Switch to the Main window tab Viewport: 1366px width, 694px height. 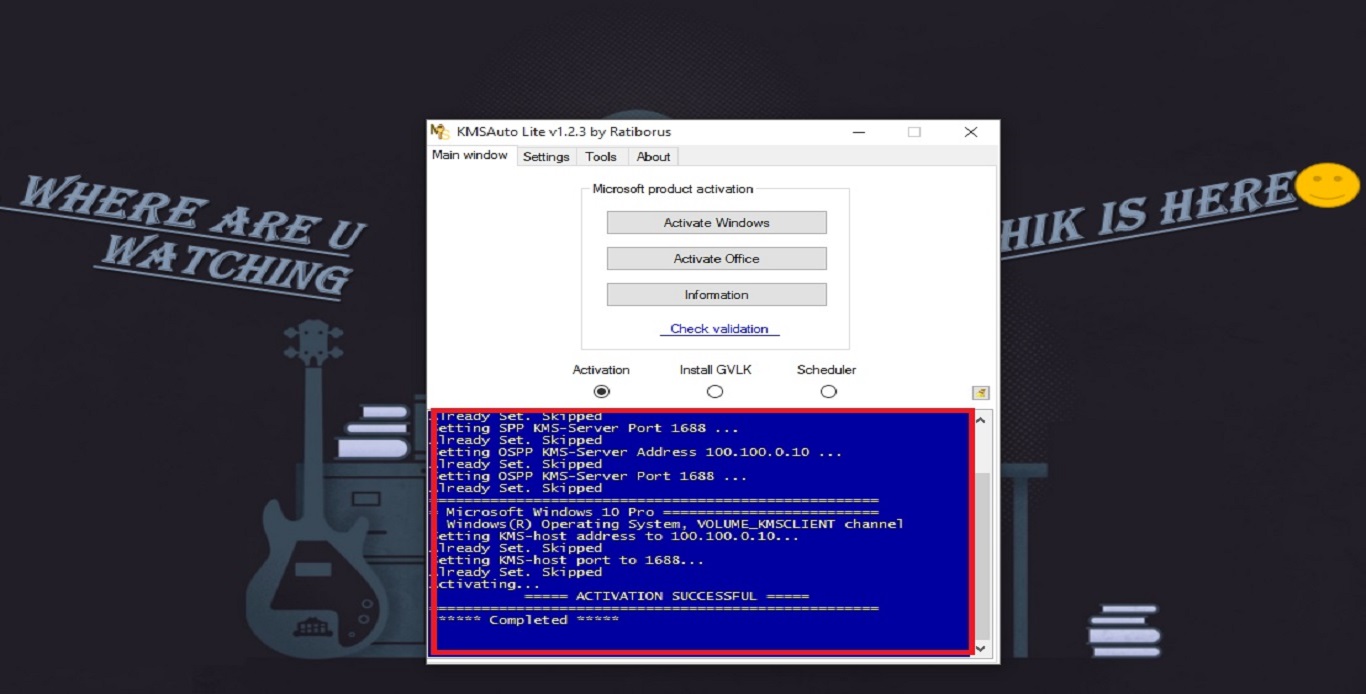click(x=470, y=156)
